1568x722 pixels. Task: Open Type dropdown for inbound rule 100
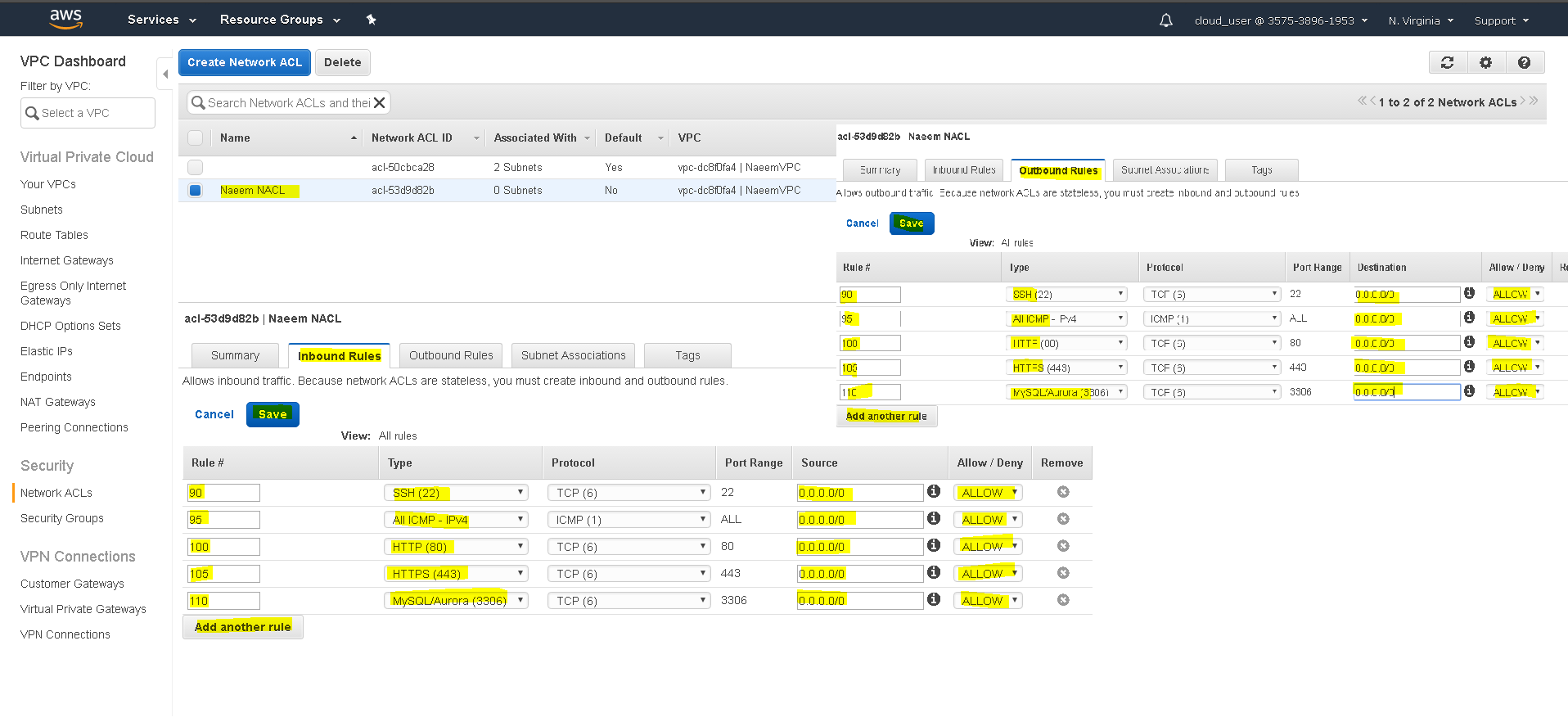[x=456, y=546]
